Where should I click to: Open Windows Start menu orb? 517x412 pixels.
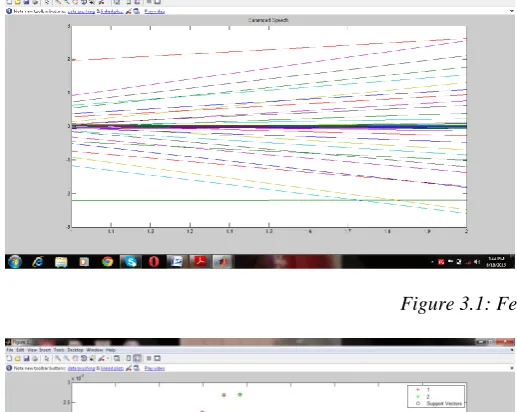tap(15, 262)
